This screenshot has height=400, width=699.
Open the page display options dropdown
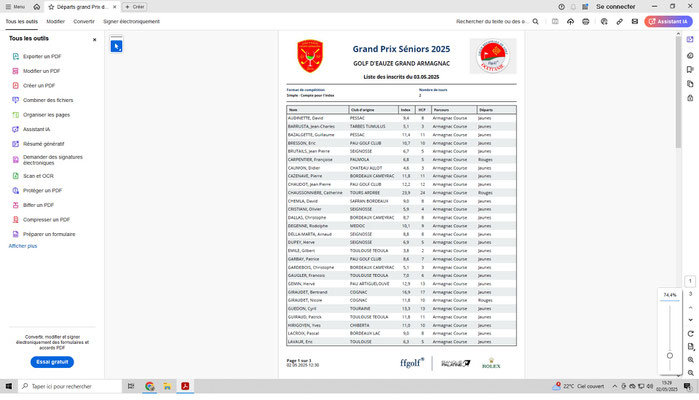click(691, 346)
